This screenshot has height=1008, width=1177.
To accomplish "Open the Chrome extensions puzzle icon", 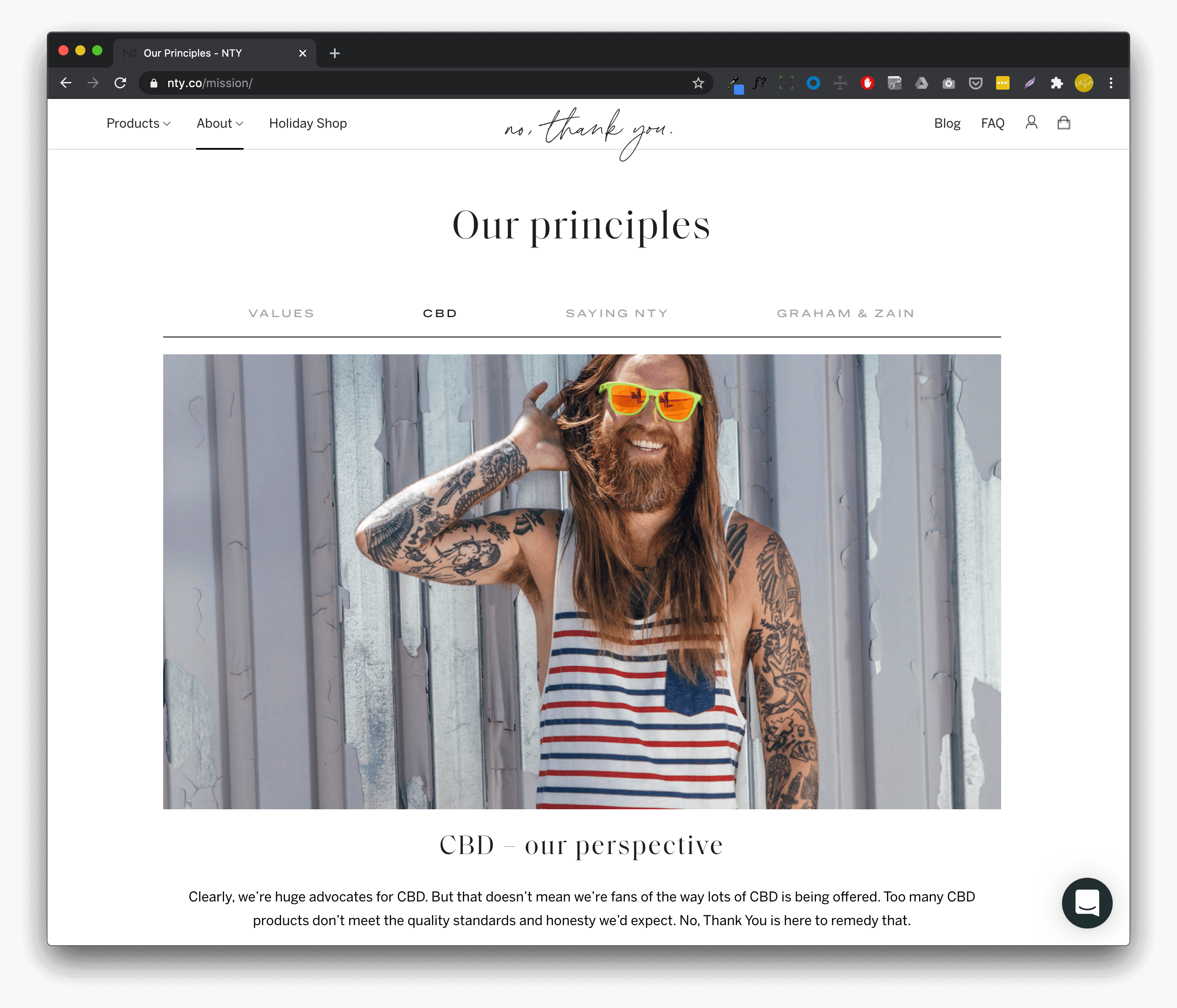I will pos(1057,83).
